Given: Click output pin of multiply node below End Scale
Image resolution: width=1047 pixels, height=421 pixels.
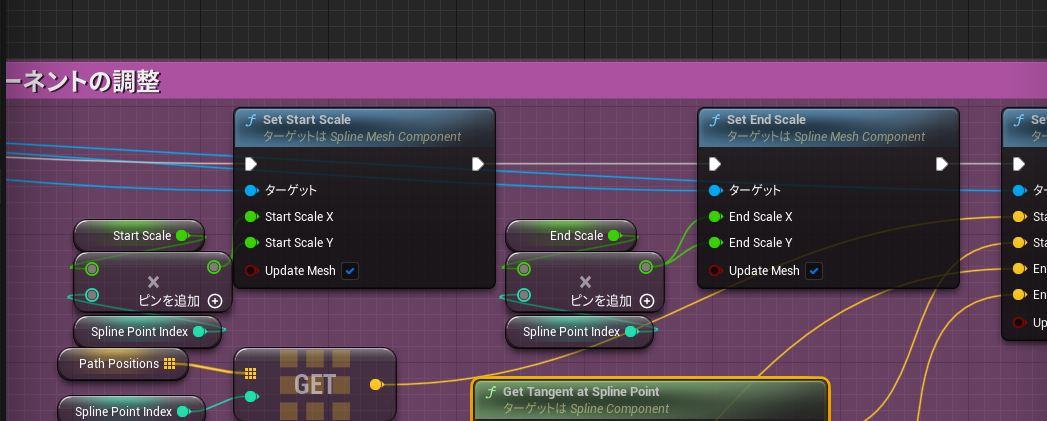Looking at the screenshot, I should click(646, 267).
